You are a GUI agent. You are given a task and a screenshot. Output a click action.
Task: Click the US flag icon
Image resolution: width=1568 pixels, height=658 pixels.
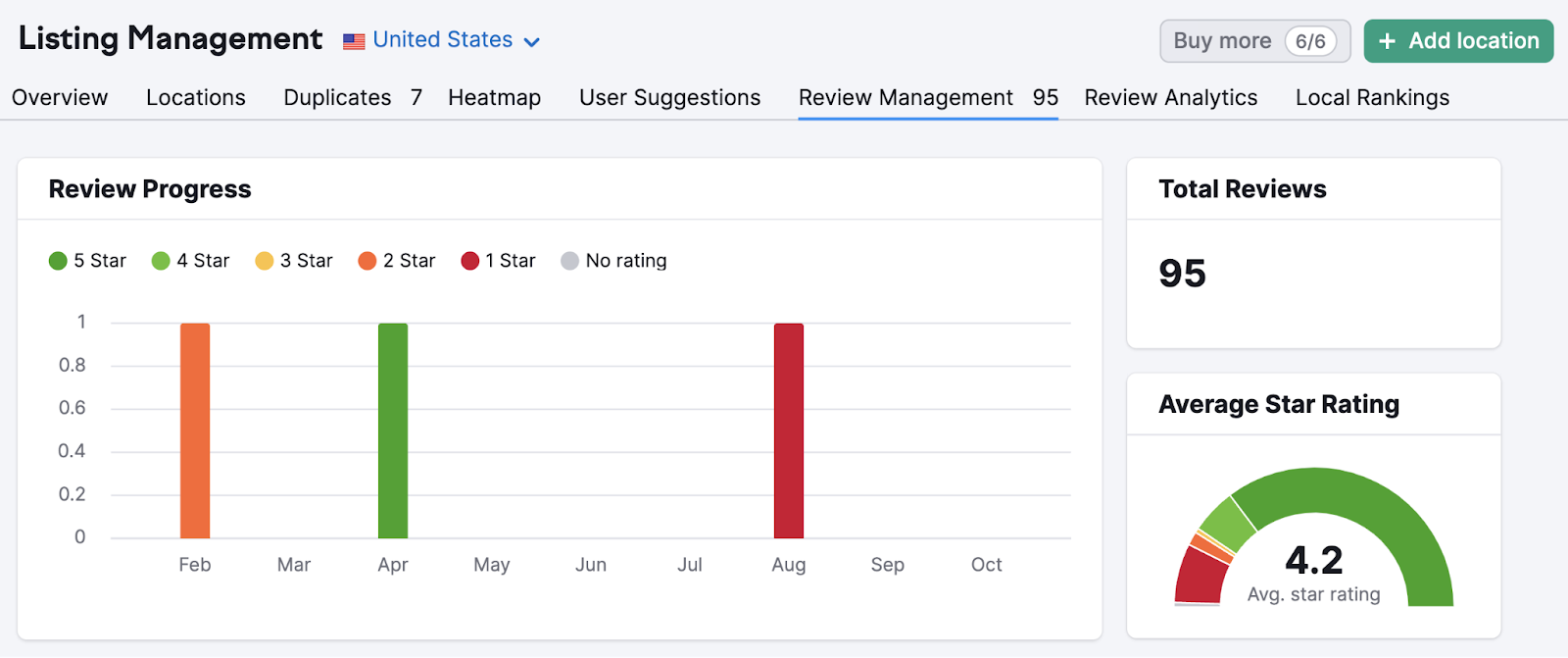354,41
